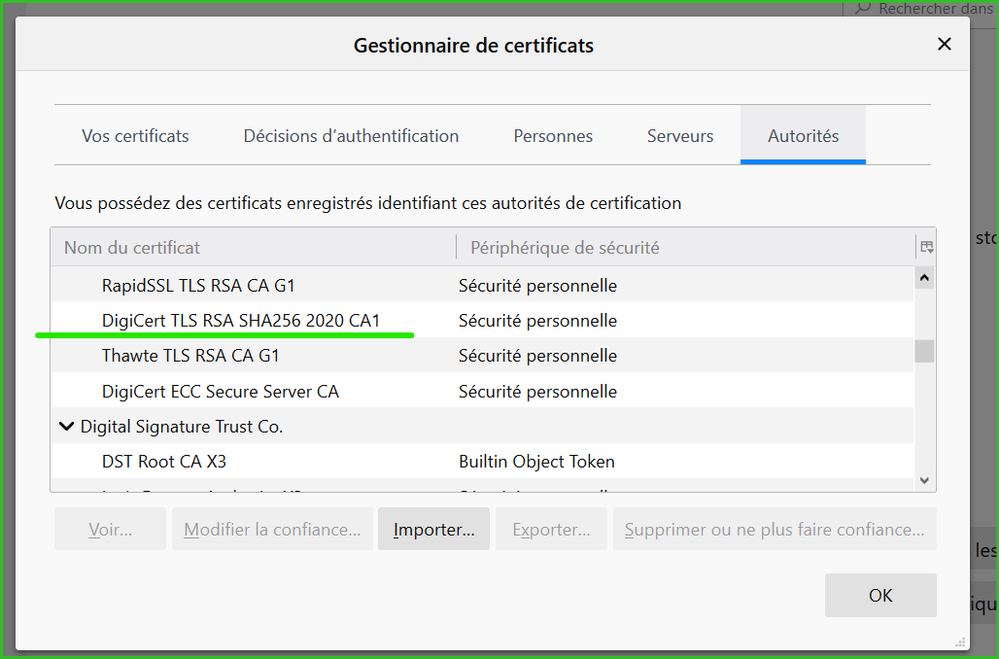Click the scroll down arrow in certificate list
This screenshot has width=999, height=659.
point(925,481)
